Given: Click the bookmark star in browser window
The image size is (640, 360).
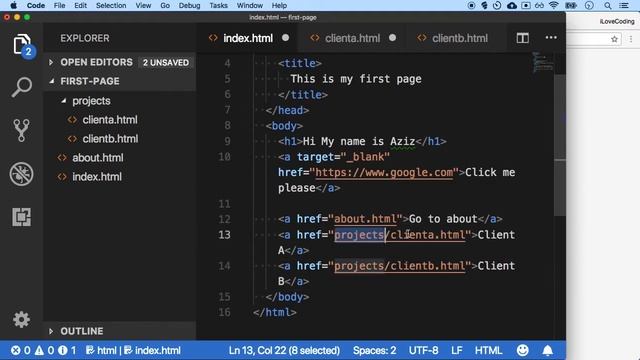Looking at the screenshot, I should (x=614, y=39).
